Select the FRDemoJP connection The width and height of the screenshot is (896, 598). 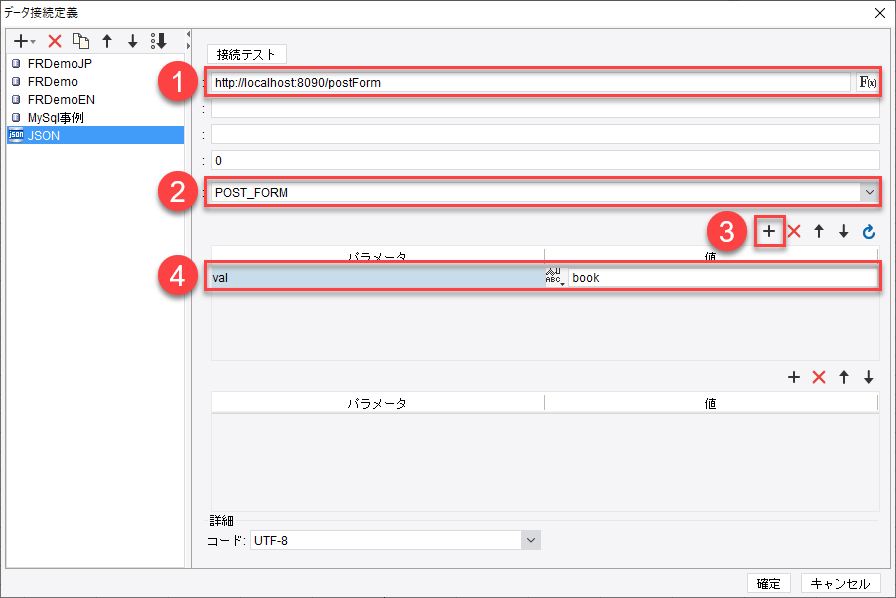point(95,63)
